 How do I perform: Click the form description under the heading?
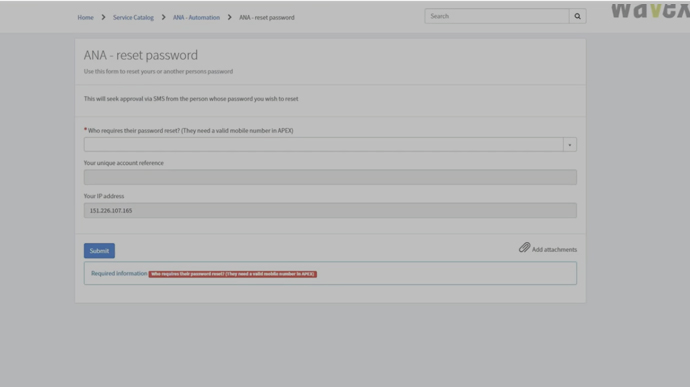point(158,71)
